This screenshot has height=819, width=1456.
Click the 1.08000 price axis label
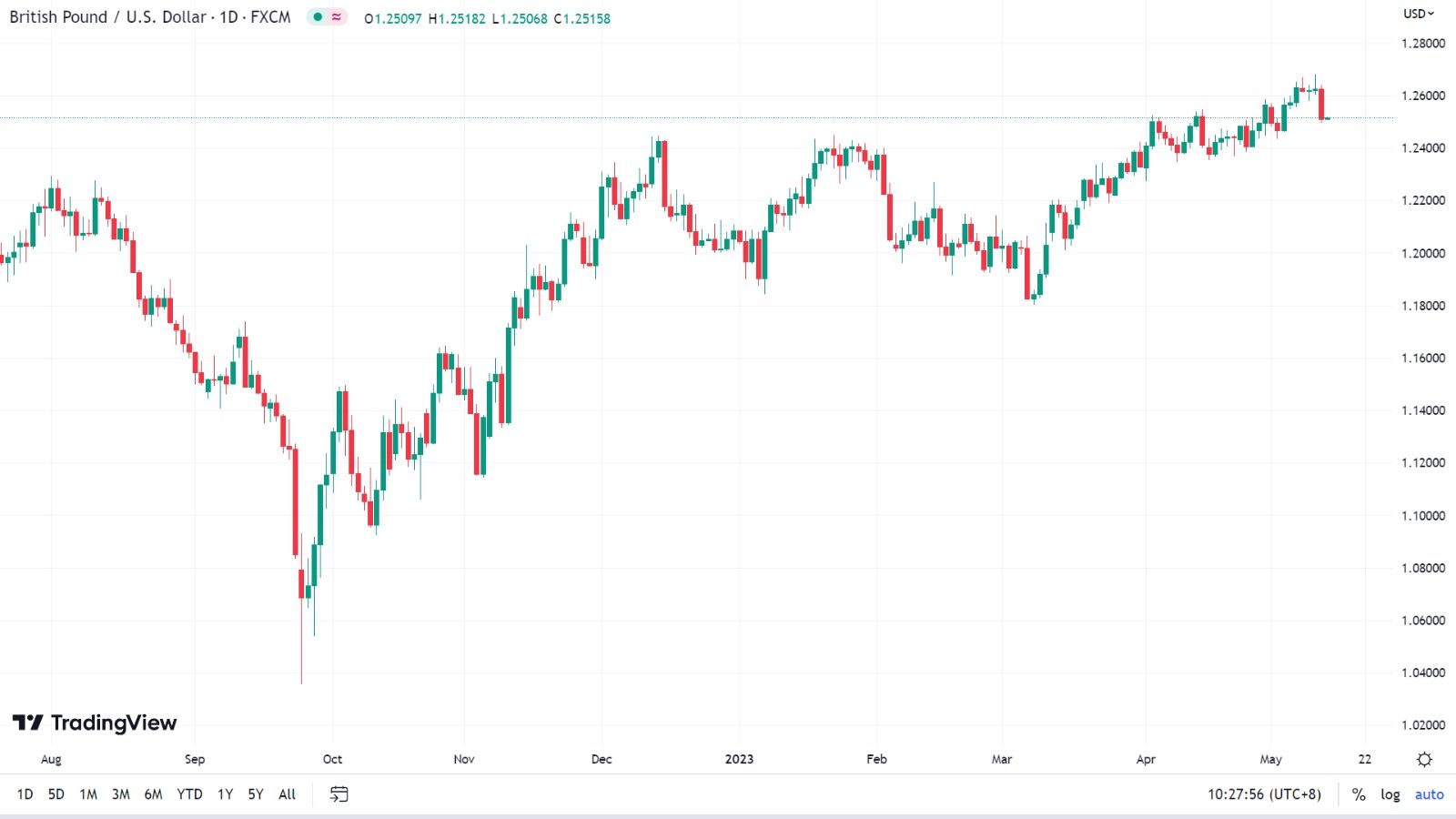coord(1423,568)
